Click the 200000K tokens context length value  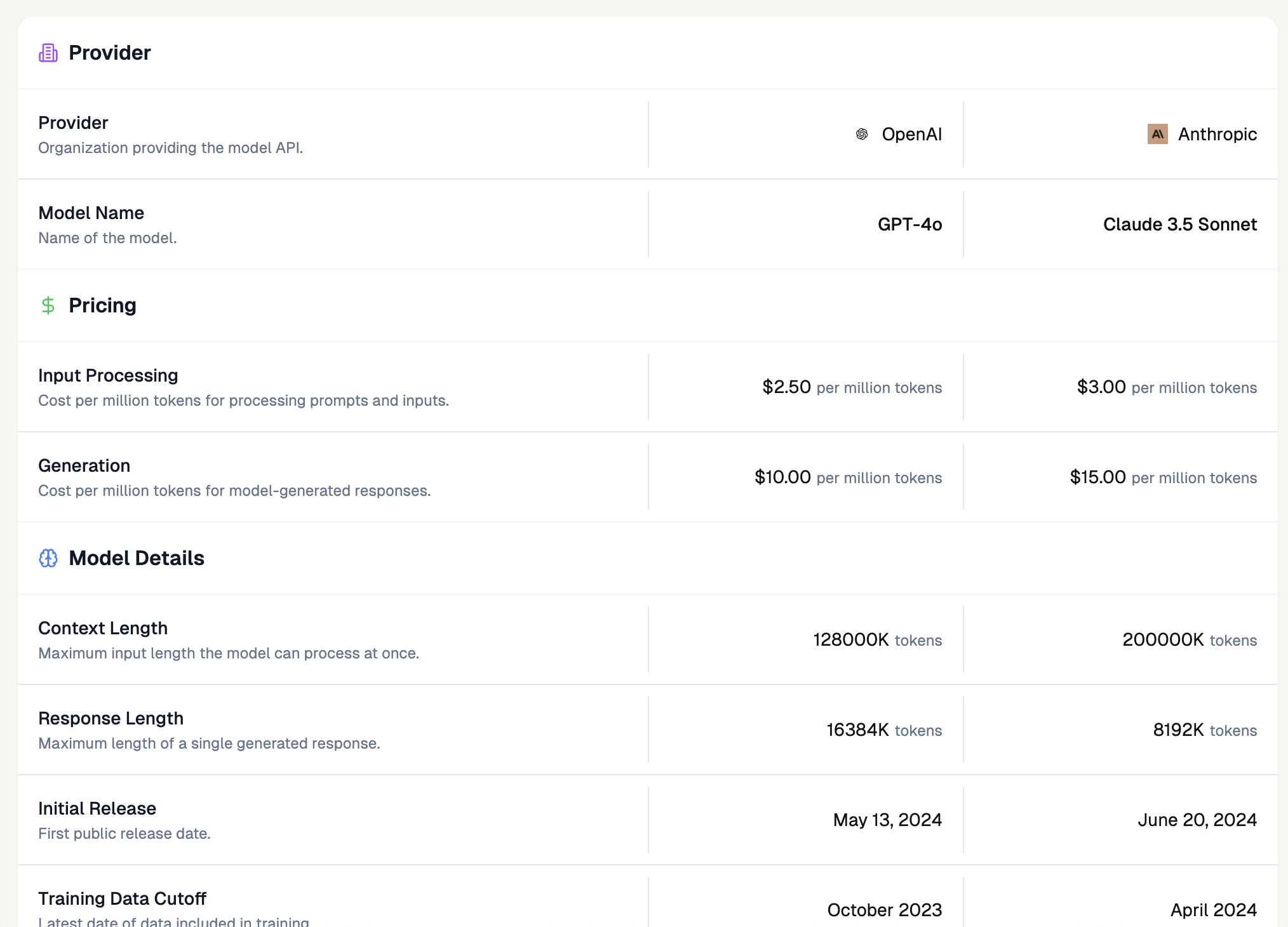point(1190,639)
